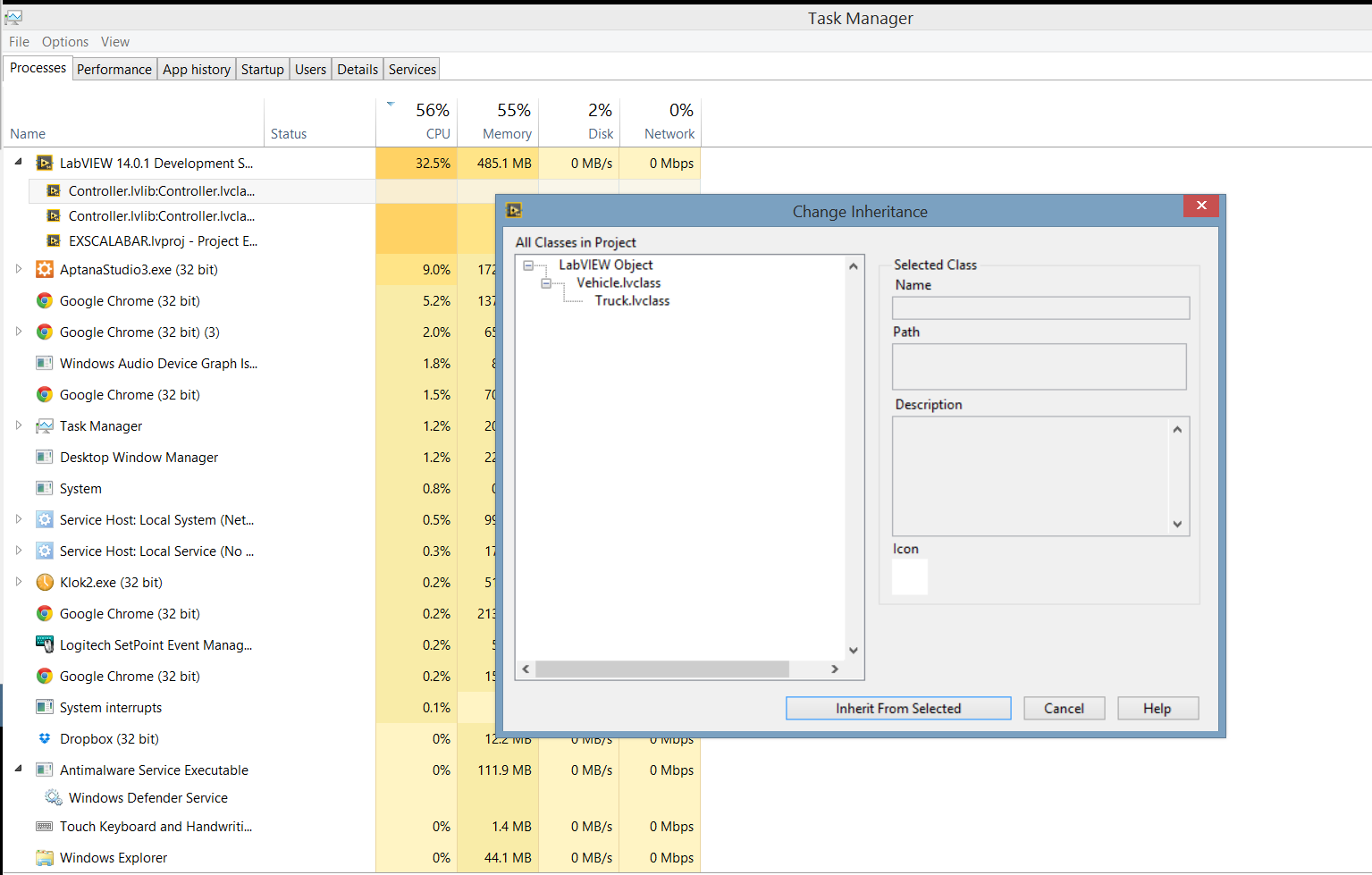This screenshot has height=875, width=1372.
Task: Expand Task Manager process row
Action: [18, 425]
